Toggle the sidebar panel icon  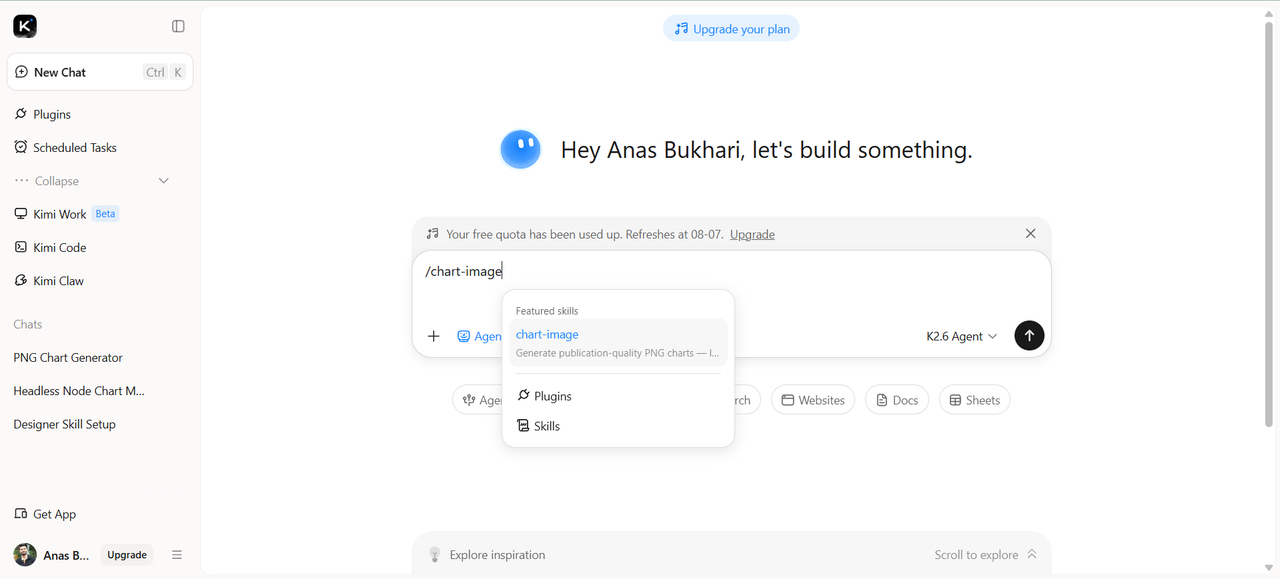tap(178, 27)
